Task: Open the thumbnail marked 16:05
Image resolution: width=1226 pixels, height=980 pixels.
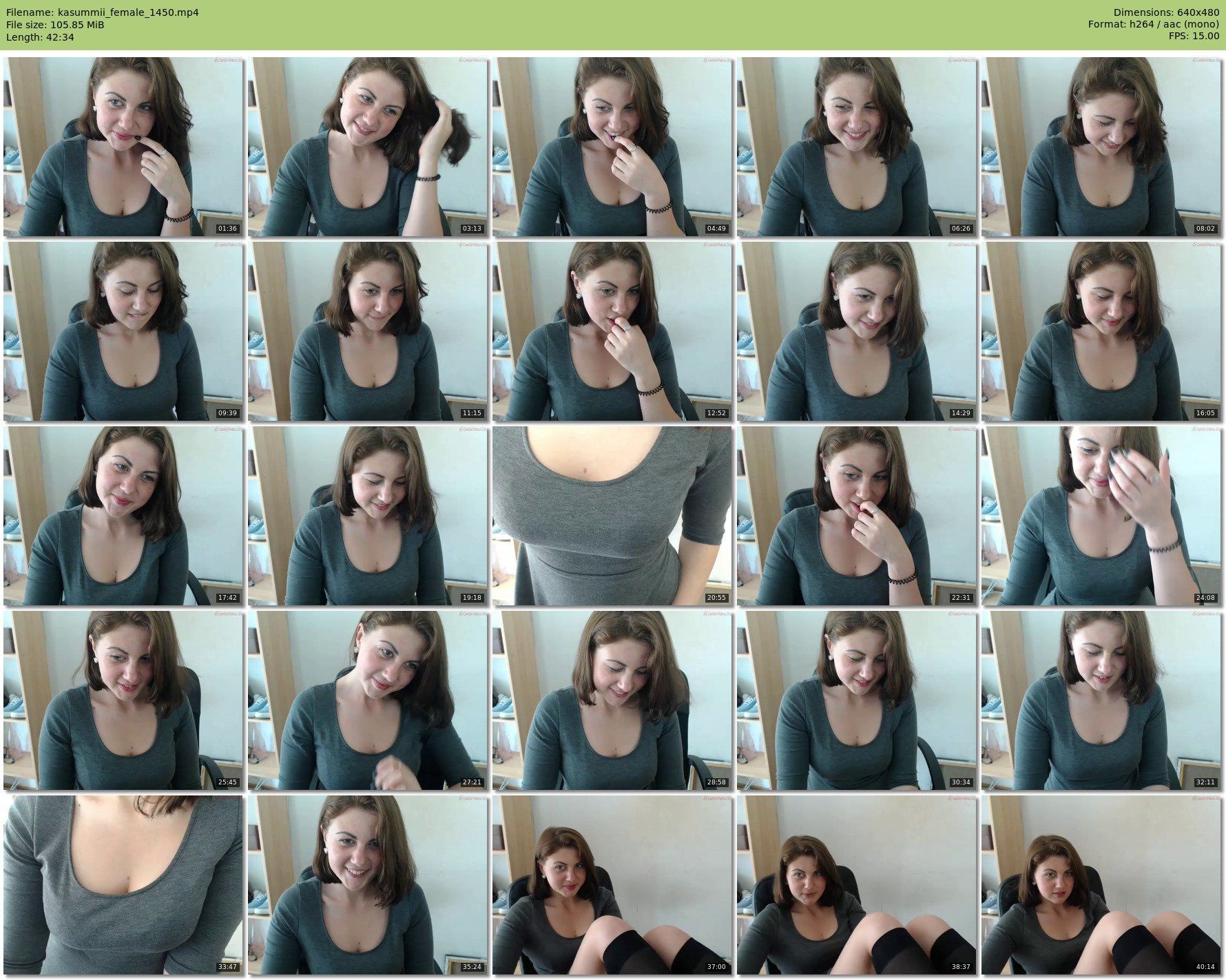Action: (1101, 331)
